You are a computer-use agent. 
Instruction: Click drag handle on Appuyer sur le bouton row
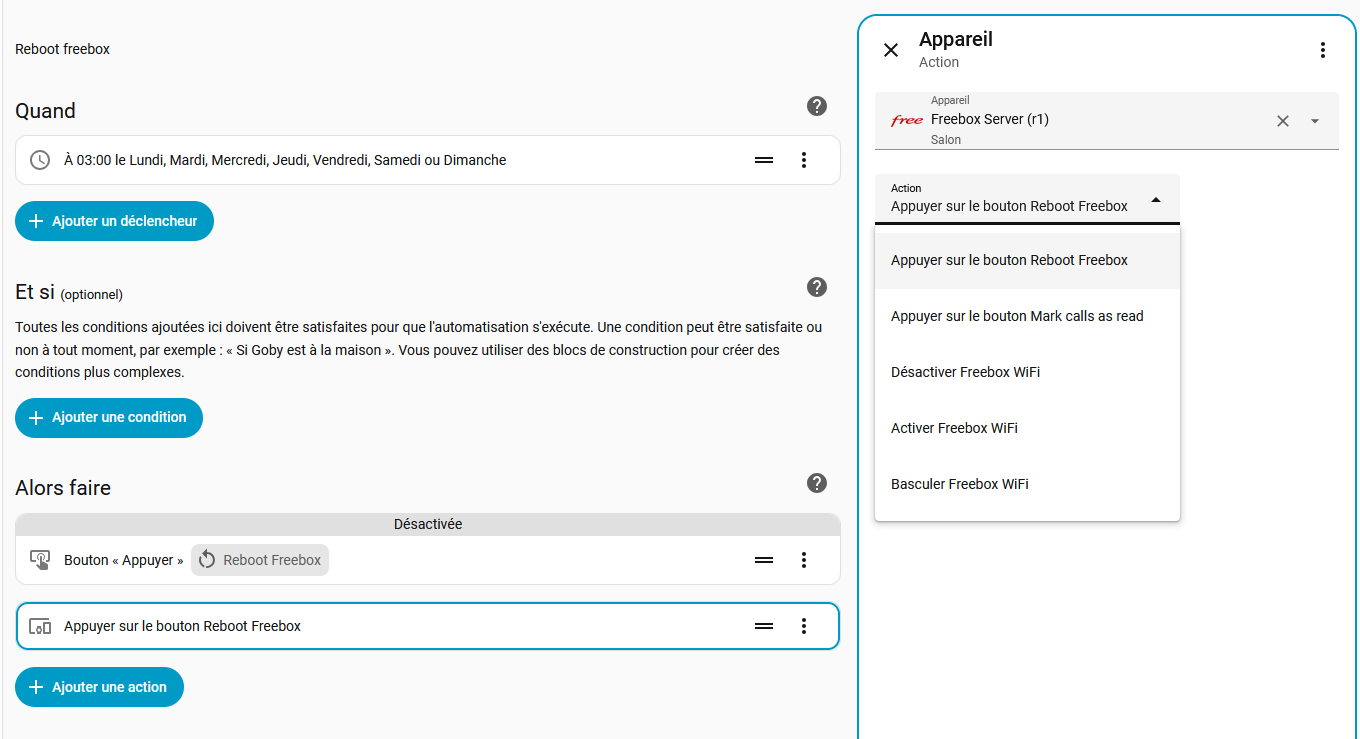coord(764,626)
